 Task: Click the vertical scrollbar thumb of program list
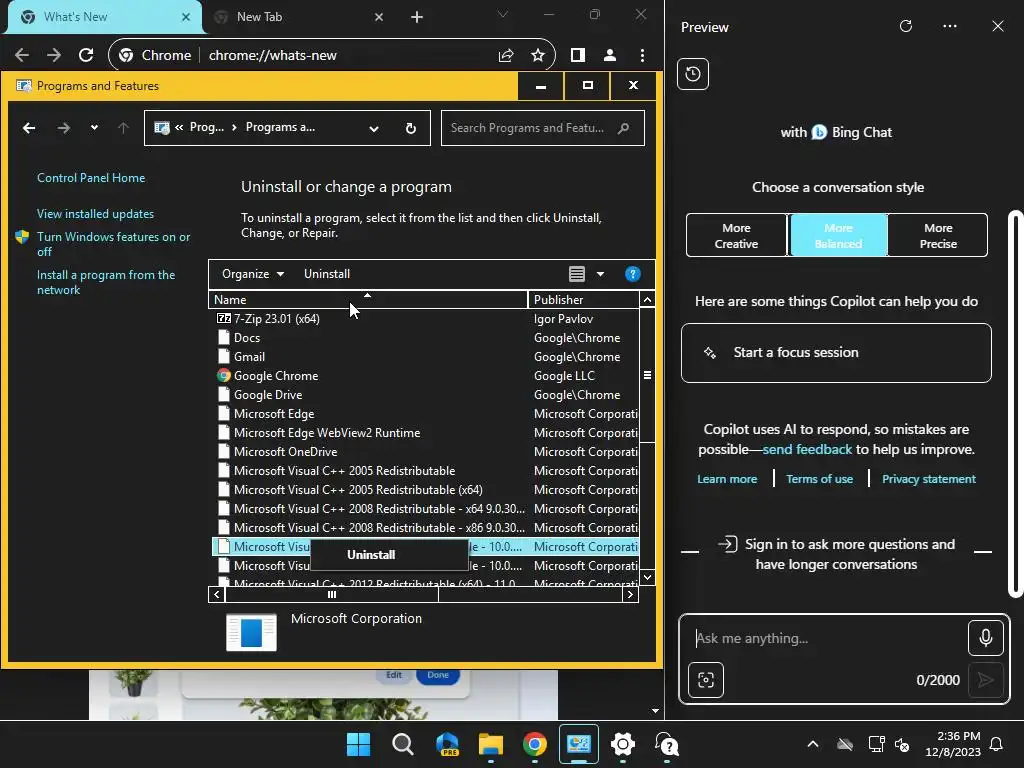click(x=647, y=375)
